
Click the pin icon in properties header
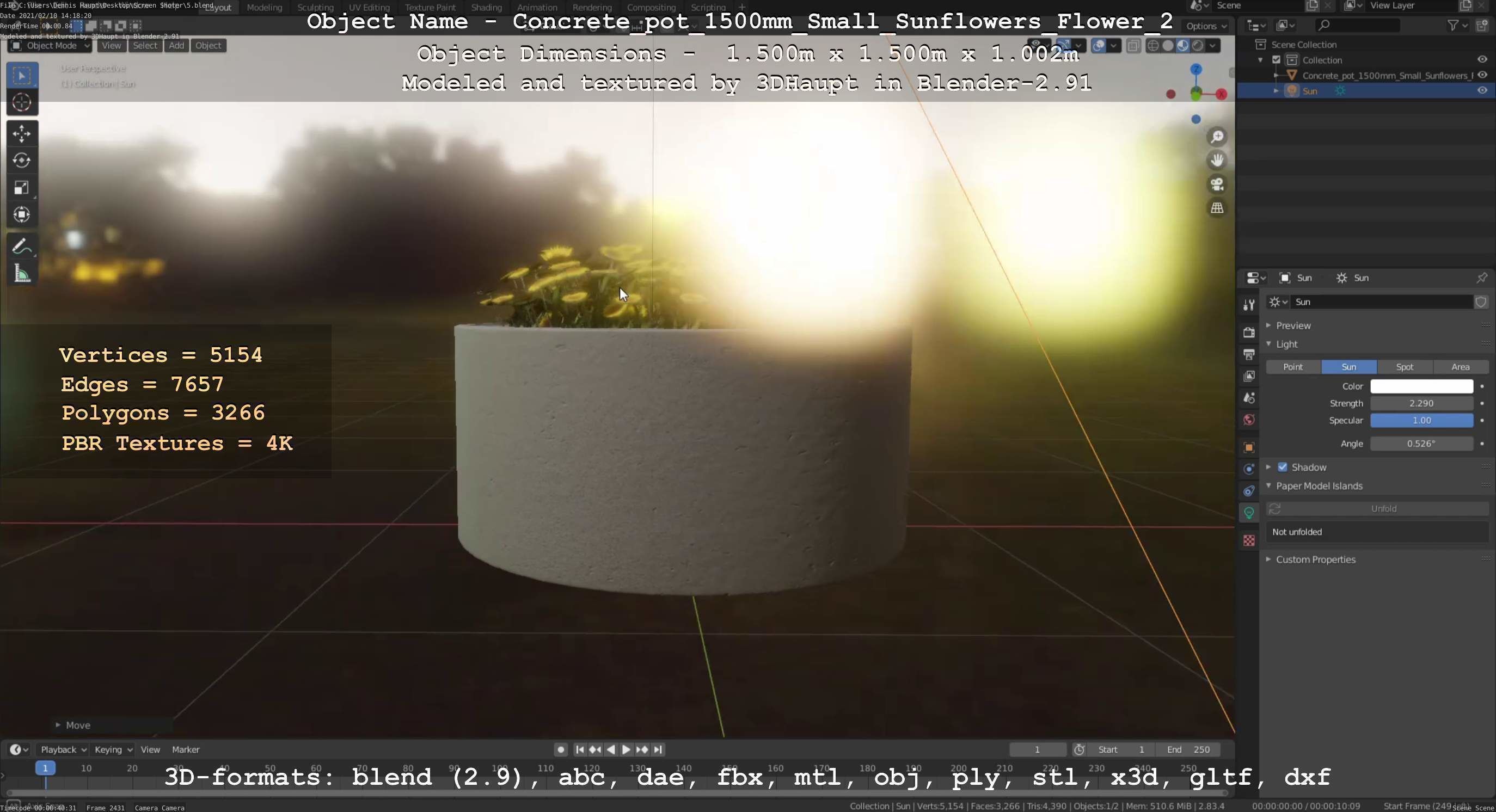(1482, 278)
